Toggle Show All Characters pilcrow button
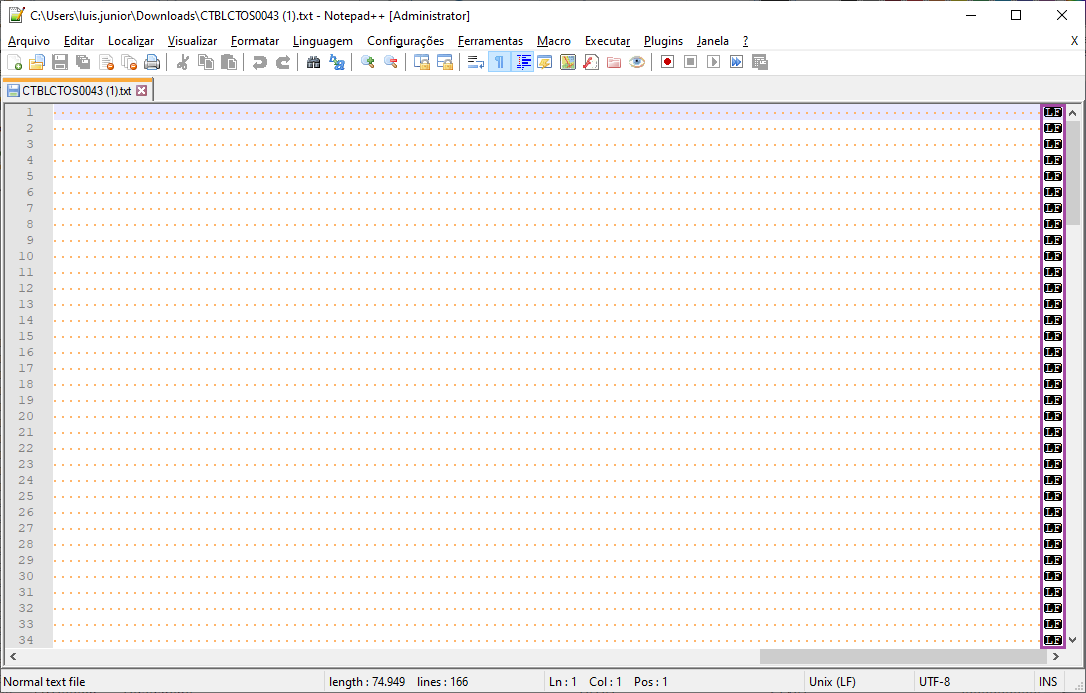 pos(499,62)
